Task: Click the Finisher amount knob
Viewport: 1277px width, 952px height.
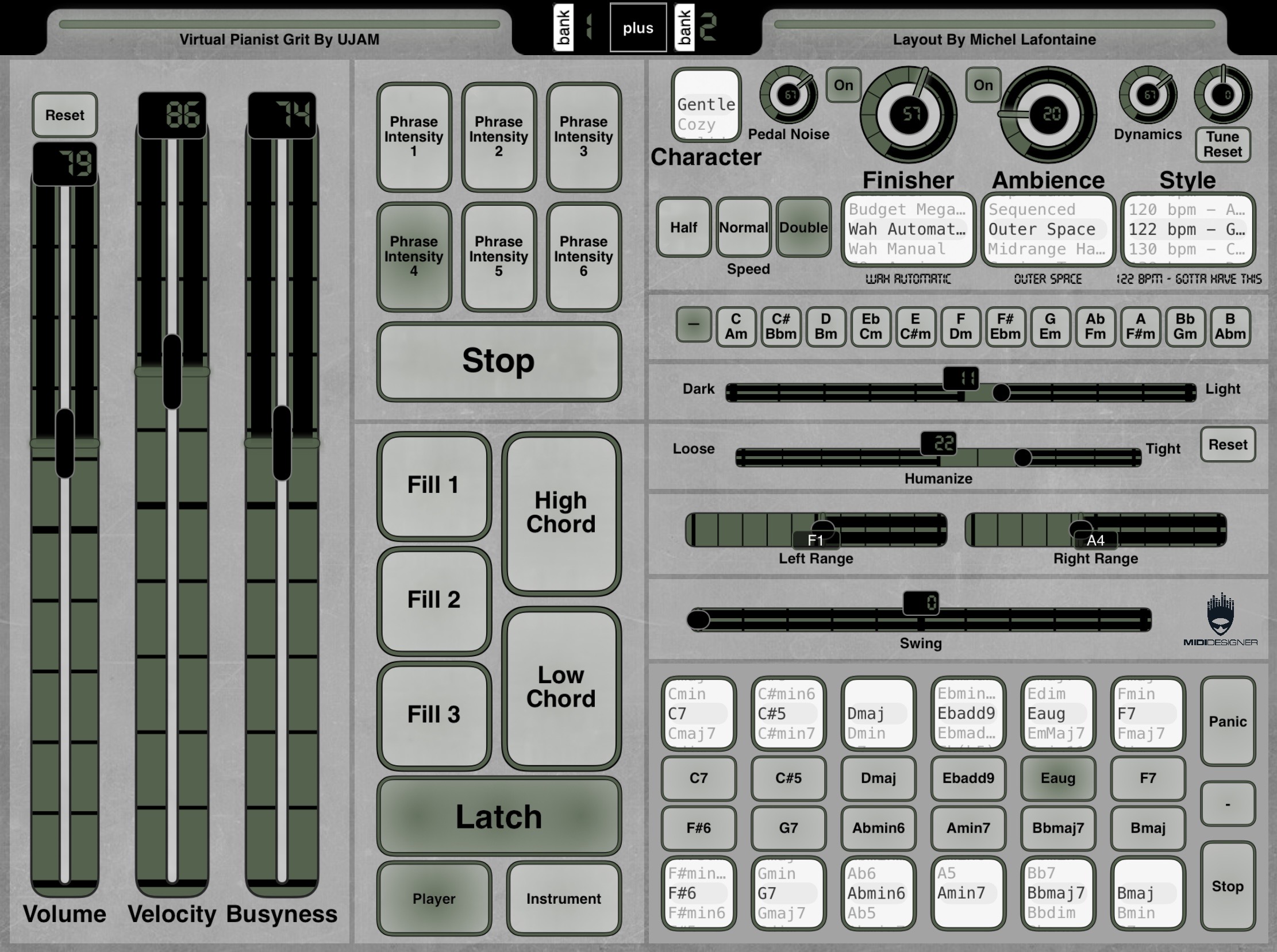Action: [909, 114]
